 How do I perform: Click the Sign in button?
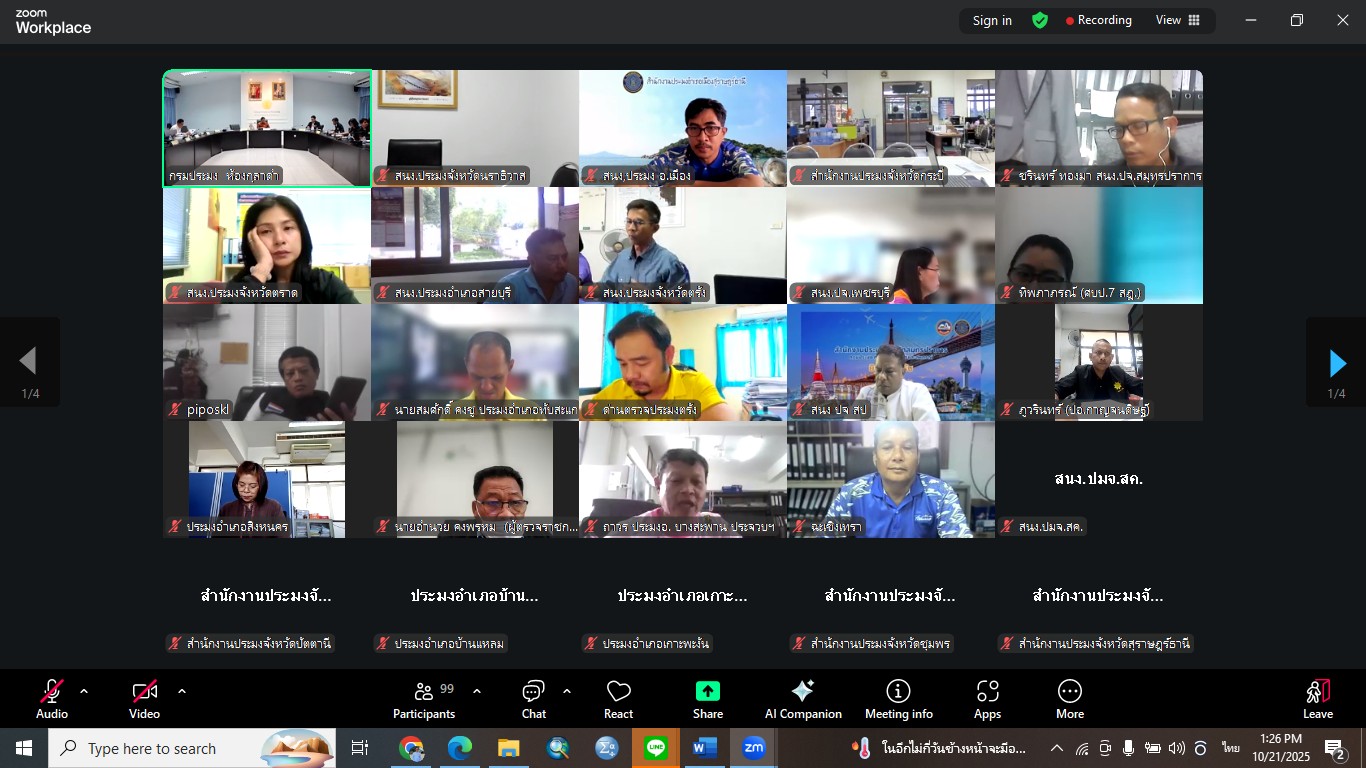point(992,20)
